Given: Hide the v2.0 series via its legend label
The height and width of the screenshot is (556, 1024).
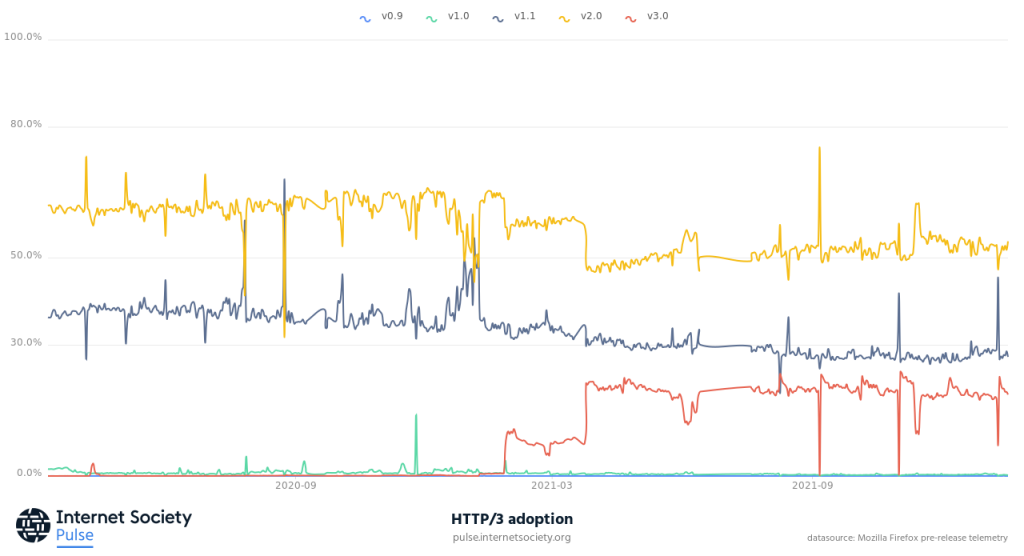Looking at the screenshot, I should click(591, 17).
